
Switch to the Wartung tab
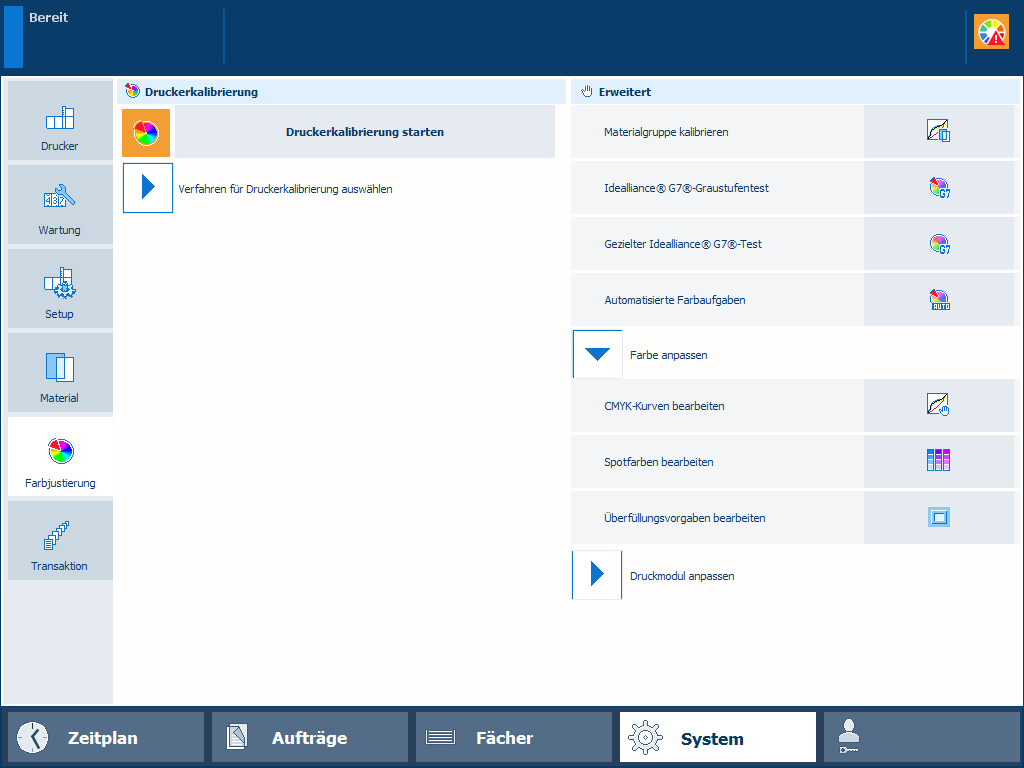pyautogui.click(x=60, y=205)
